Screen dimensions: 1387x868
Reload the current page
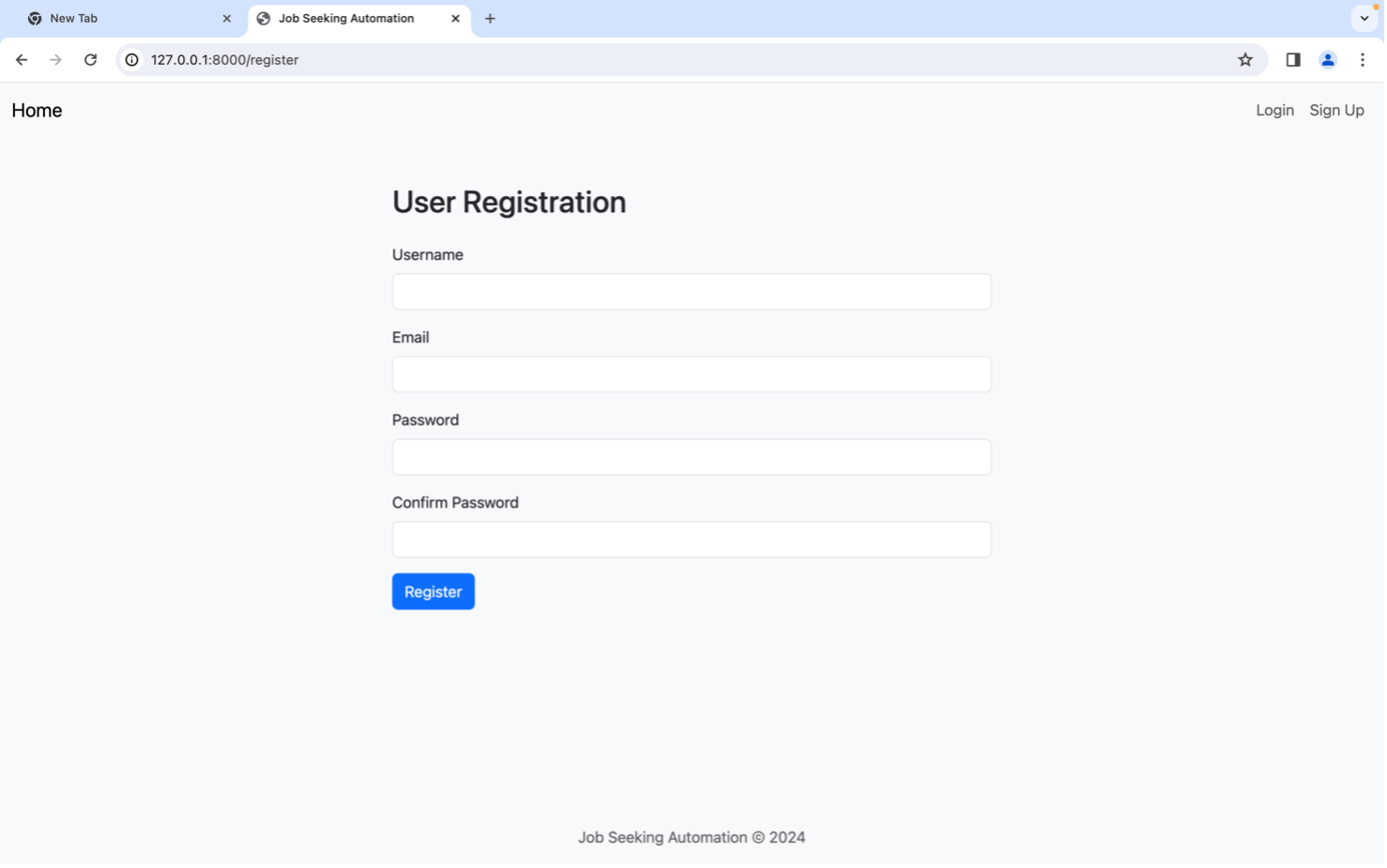pyautogui.click(x=90, y=60)
